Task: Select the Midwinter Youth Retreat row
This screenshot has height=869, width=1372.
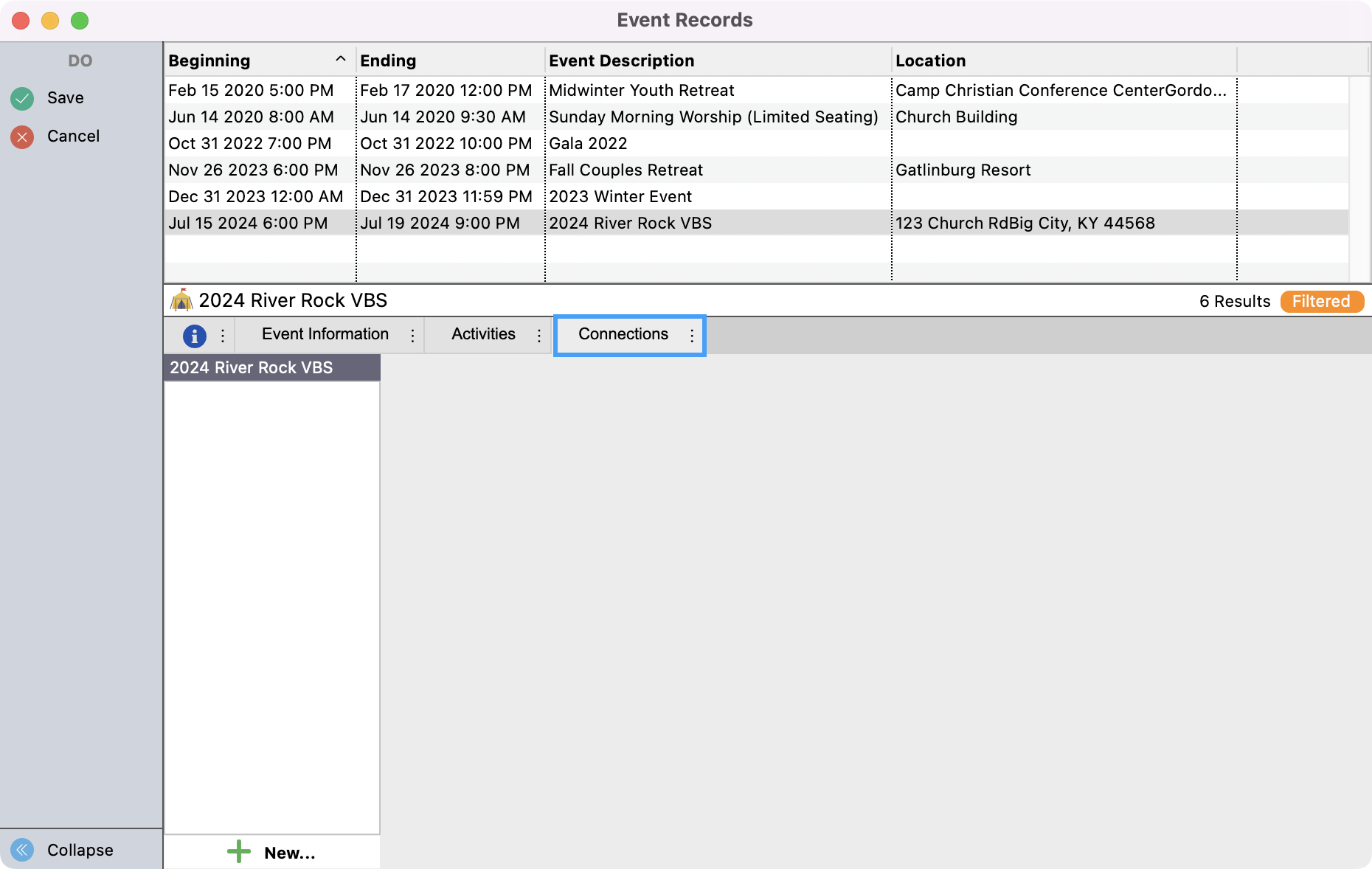Action: (x=641, y=90)
